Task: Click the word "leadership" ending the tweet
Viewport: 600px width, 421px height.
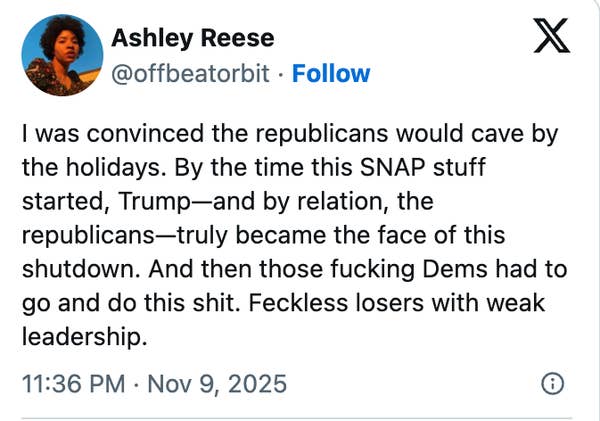Action: pos(84,337)
